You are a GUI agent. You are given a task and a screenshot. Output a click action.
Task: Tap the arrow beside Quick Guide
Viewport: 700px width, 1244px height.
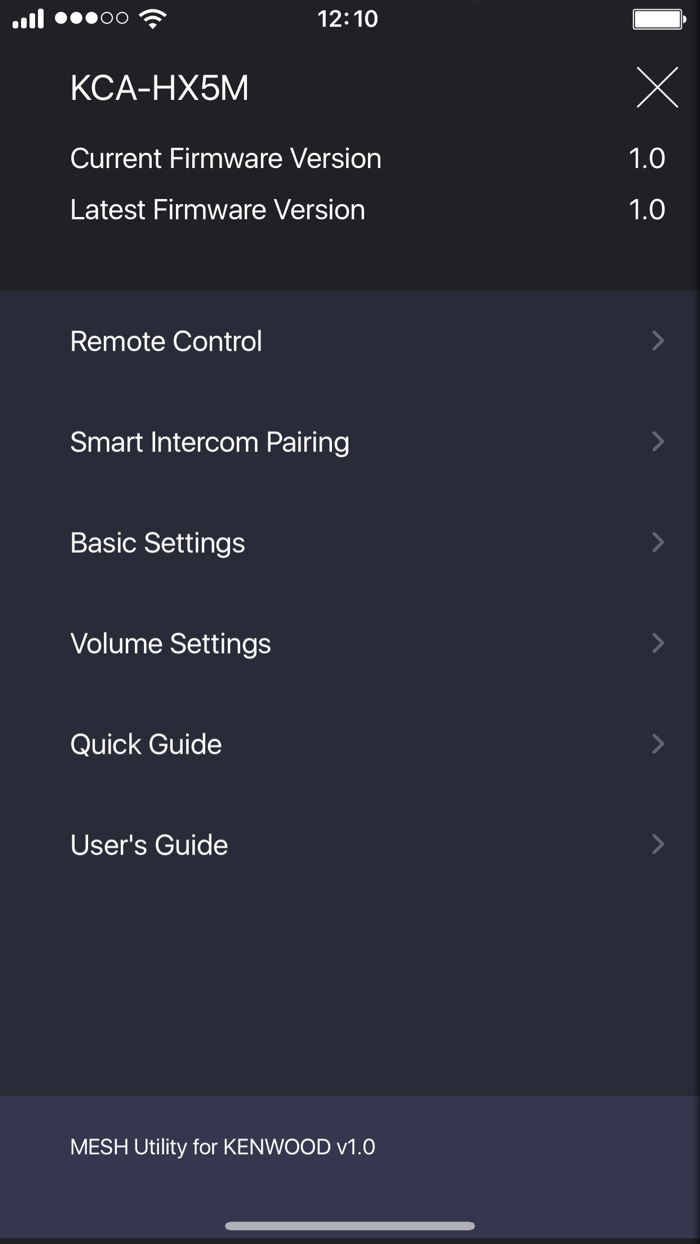pyautogui.click(x=657, y=744)
